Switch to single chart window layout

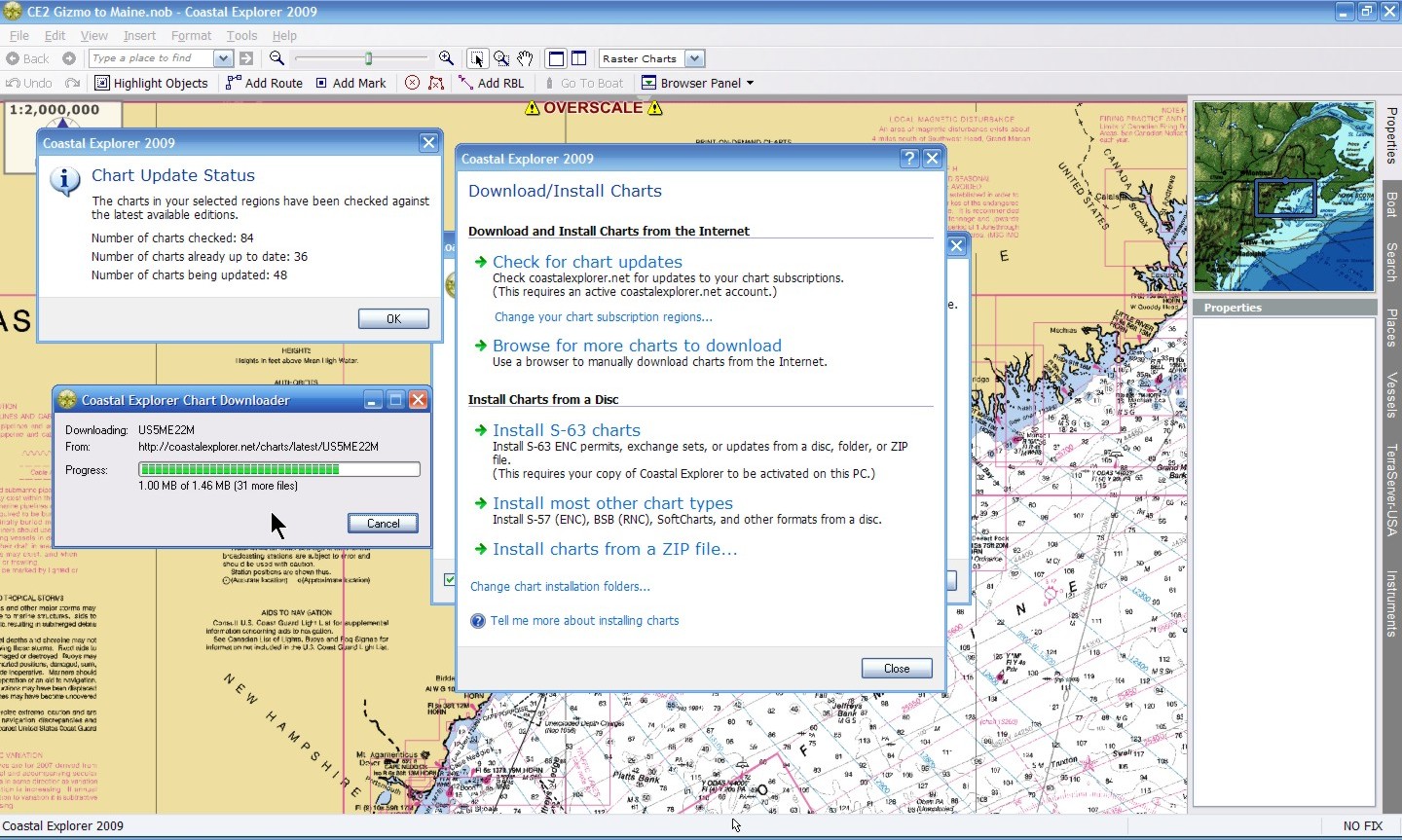[x=556, y=58]
